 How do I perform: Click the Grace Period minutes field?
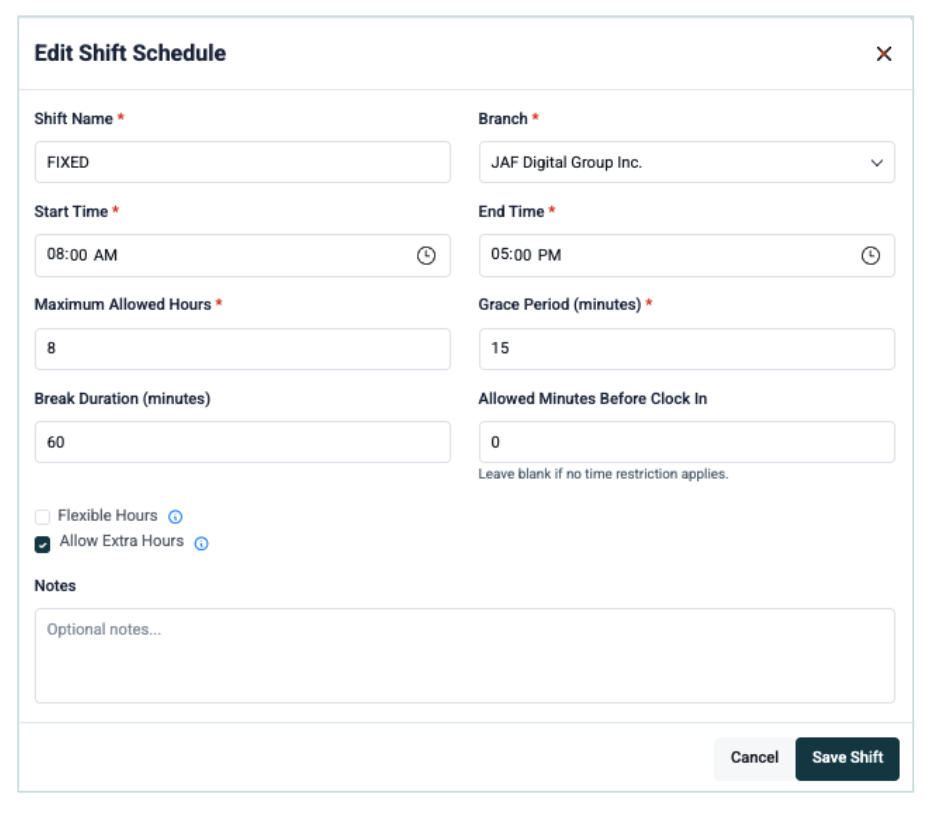(686, 349)
